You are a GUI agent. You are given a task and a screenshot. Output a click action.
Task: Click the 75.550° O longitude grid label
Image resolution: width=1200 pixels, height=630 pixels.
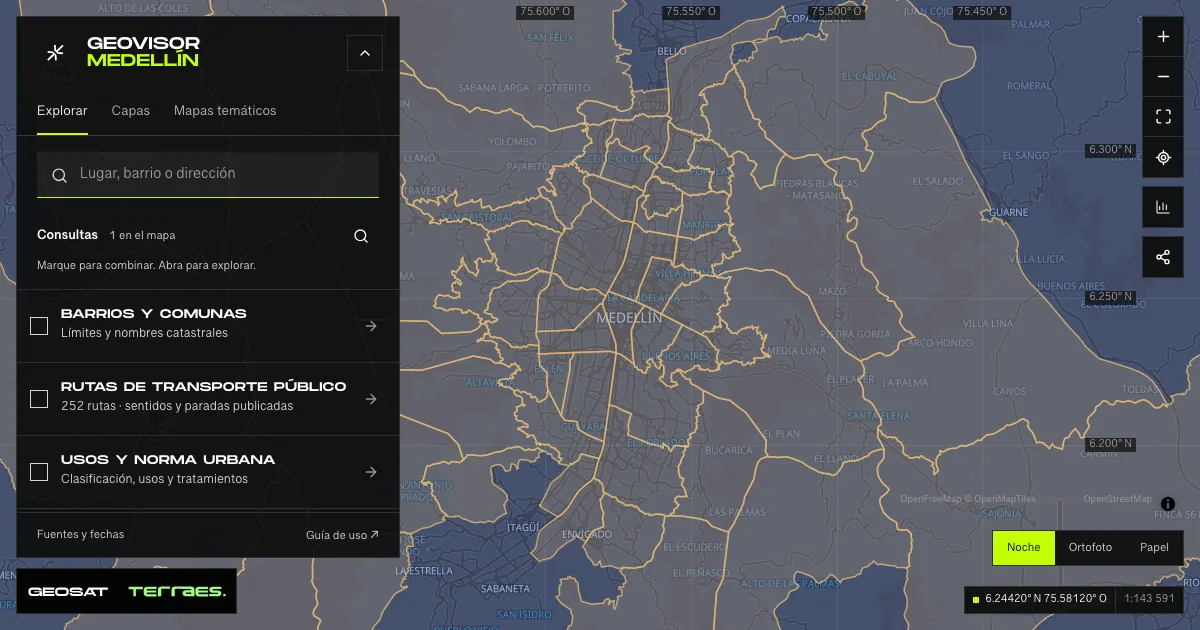[x=692, y=12]
